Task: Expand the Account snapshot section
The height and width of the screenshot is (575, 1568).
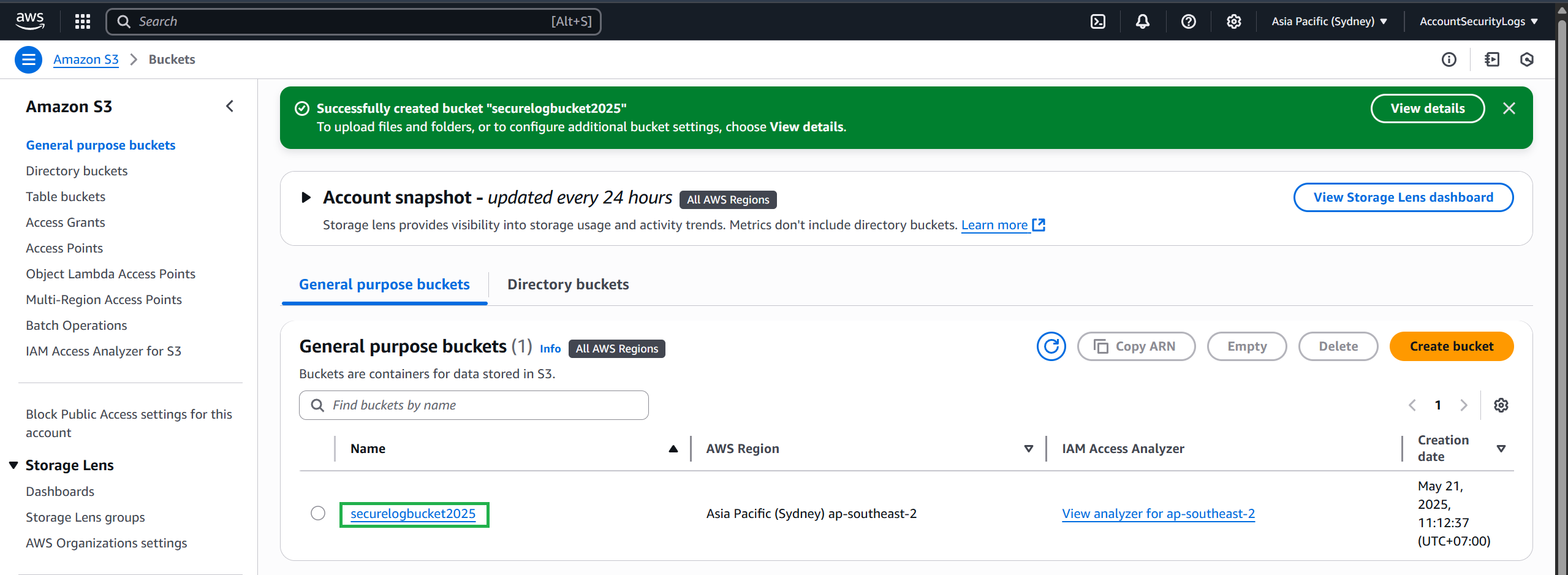Action: [x=306, y=197]
